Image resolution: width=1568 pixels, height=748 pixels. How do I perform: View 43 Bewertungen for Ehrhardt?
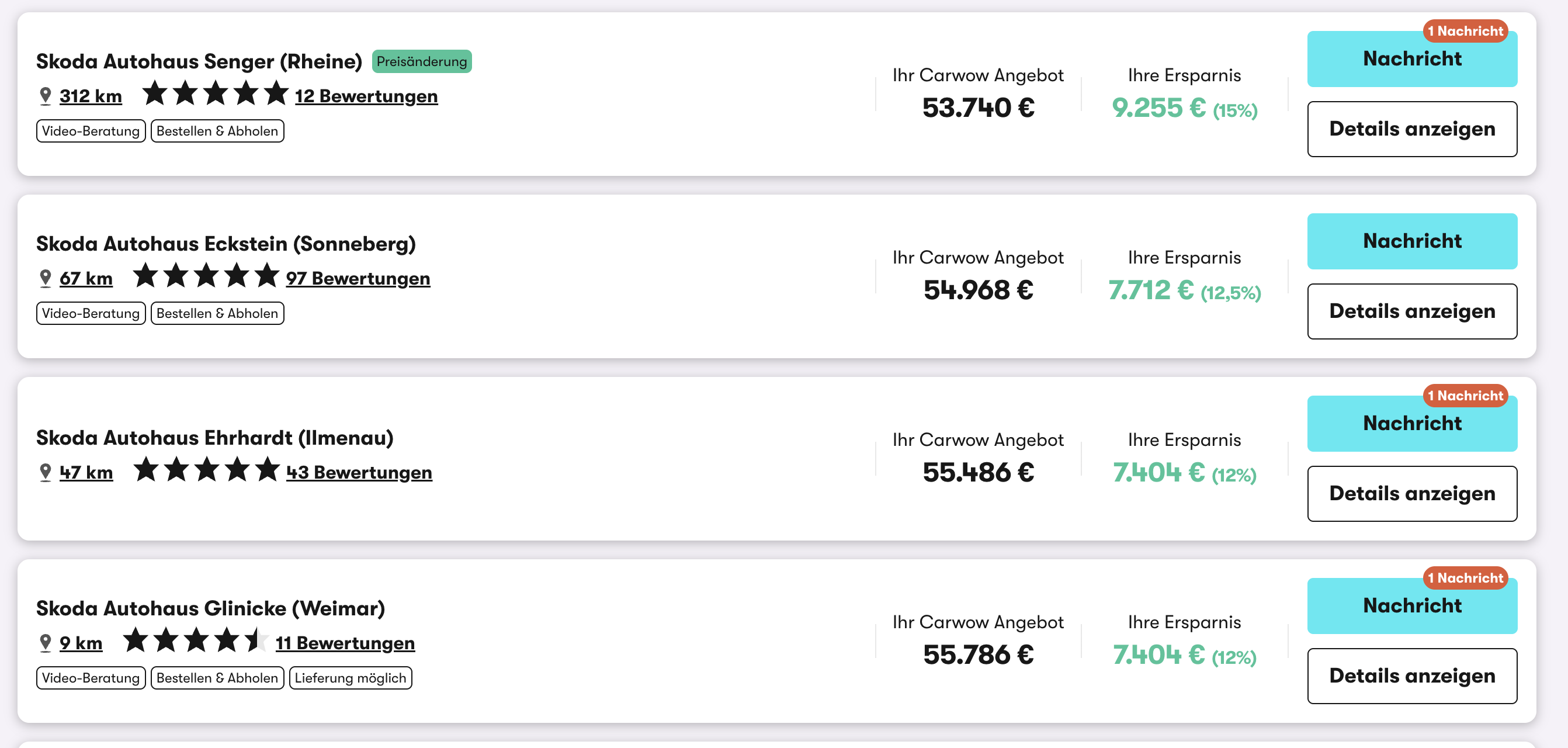[x=359, y=473]
